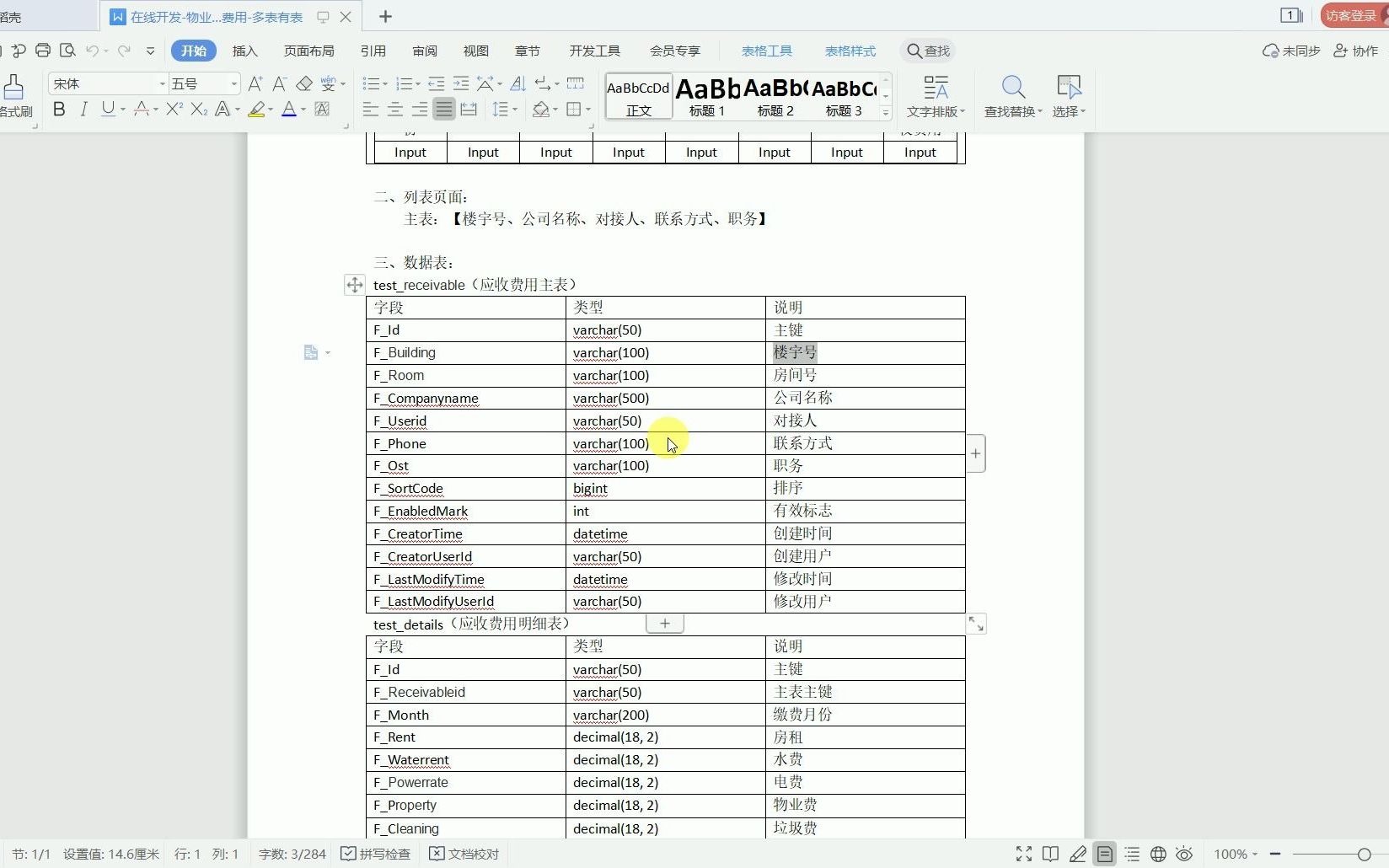Expand the styles gallery
Image resolution: width=1389 pixels, height=868 pixels.
click(886, 113)
